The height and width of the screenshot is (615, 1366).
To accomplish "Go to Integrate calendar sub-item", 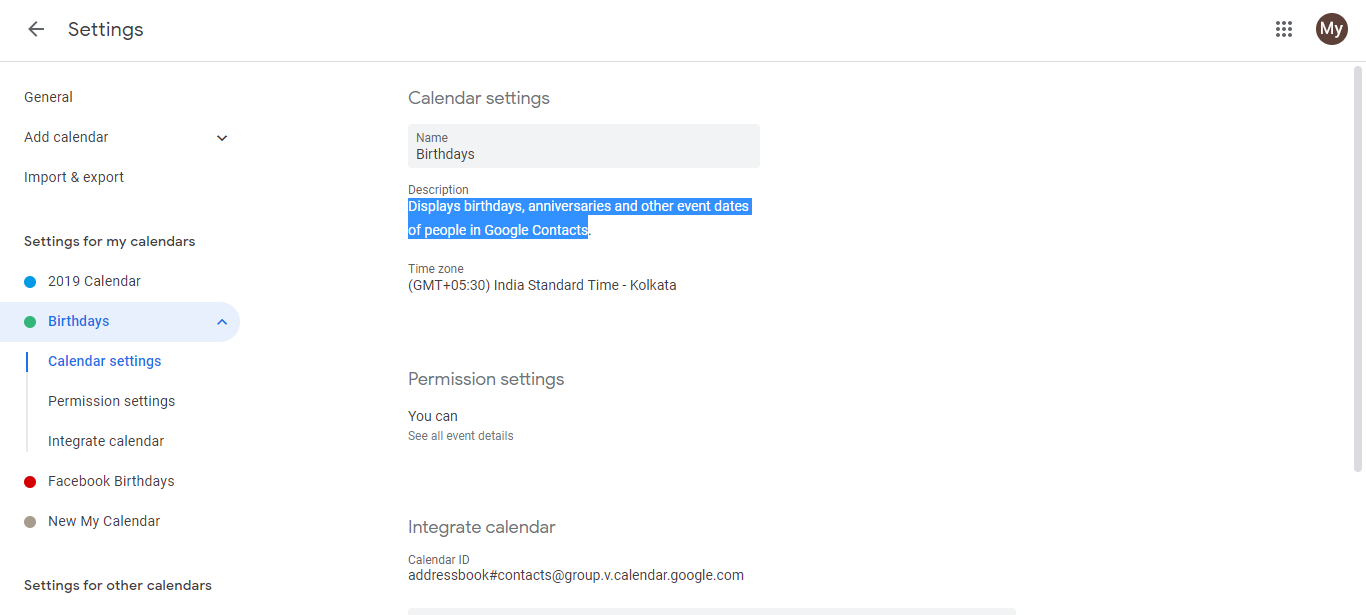I will coord(106,441).
